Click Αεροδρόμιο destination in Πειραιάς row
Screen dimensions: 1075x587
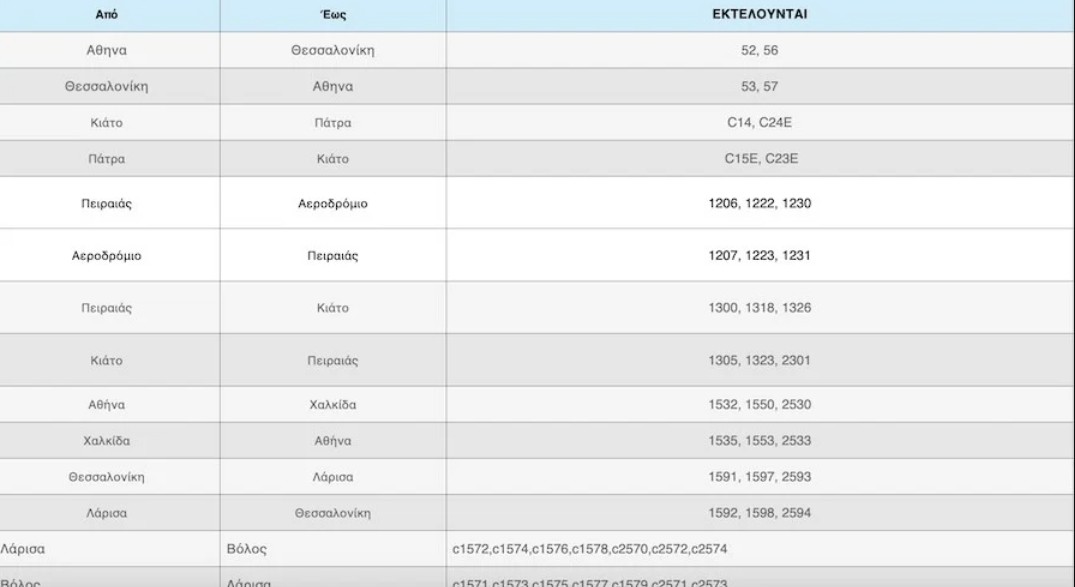click(x=333, y=203)
